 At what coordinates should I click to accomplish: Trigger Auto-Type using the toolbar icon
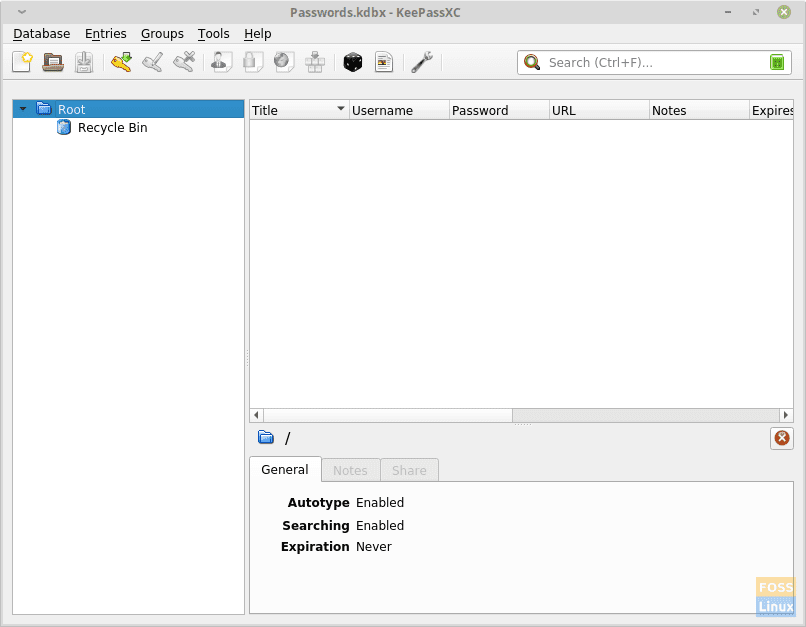(x=315, y=61)
